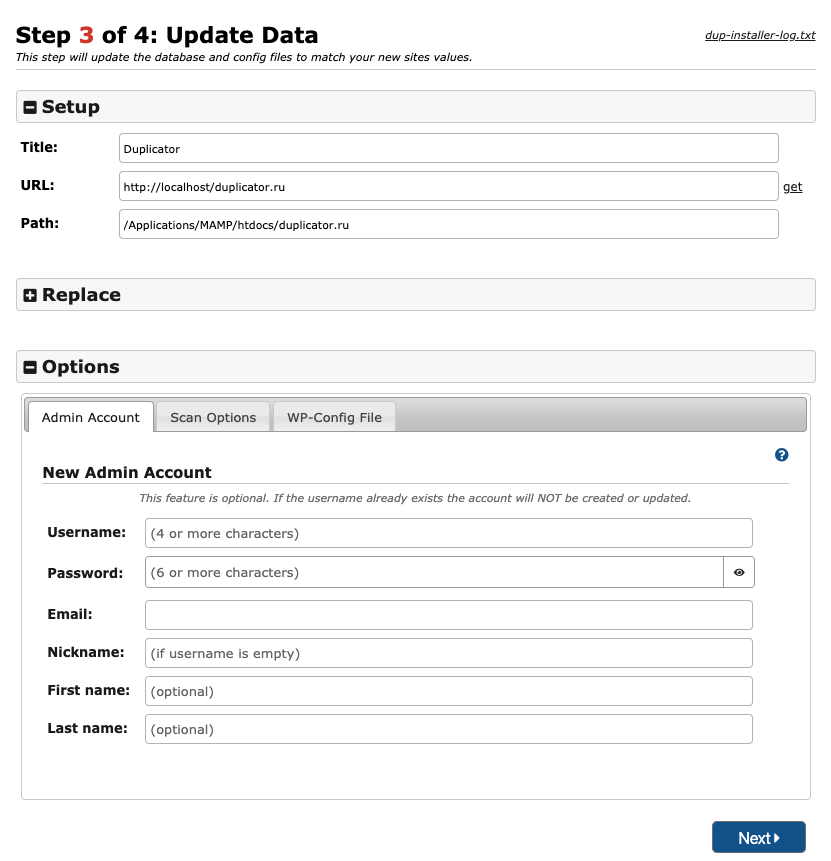
Task: Click the First name field
Action: 448,691
